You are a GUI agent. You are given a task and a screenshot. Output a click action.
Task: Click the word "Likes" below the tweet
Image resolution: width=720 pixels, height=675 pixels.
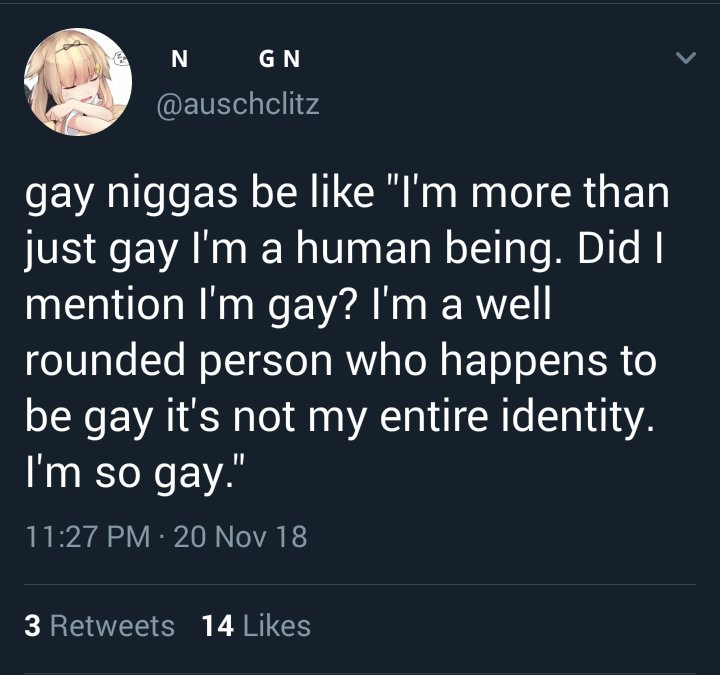(276, 626)
